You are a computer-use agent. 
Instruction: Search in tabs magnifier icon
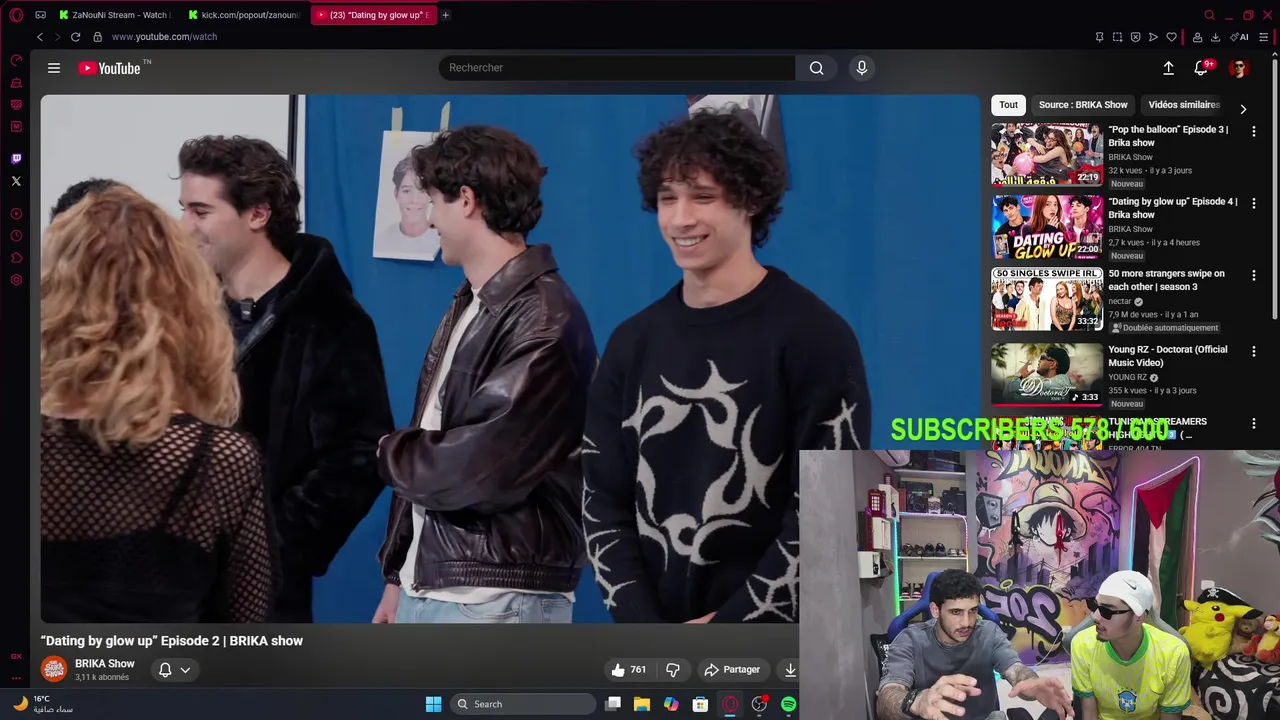(1209, 15)
